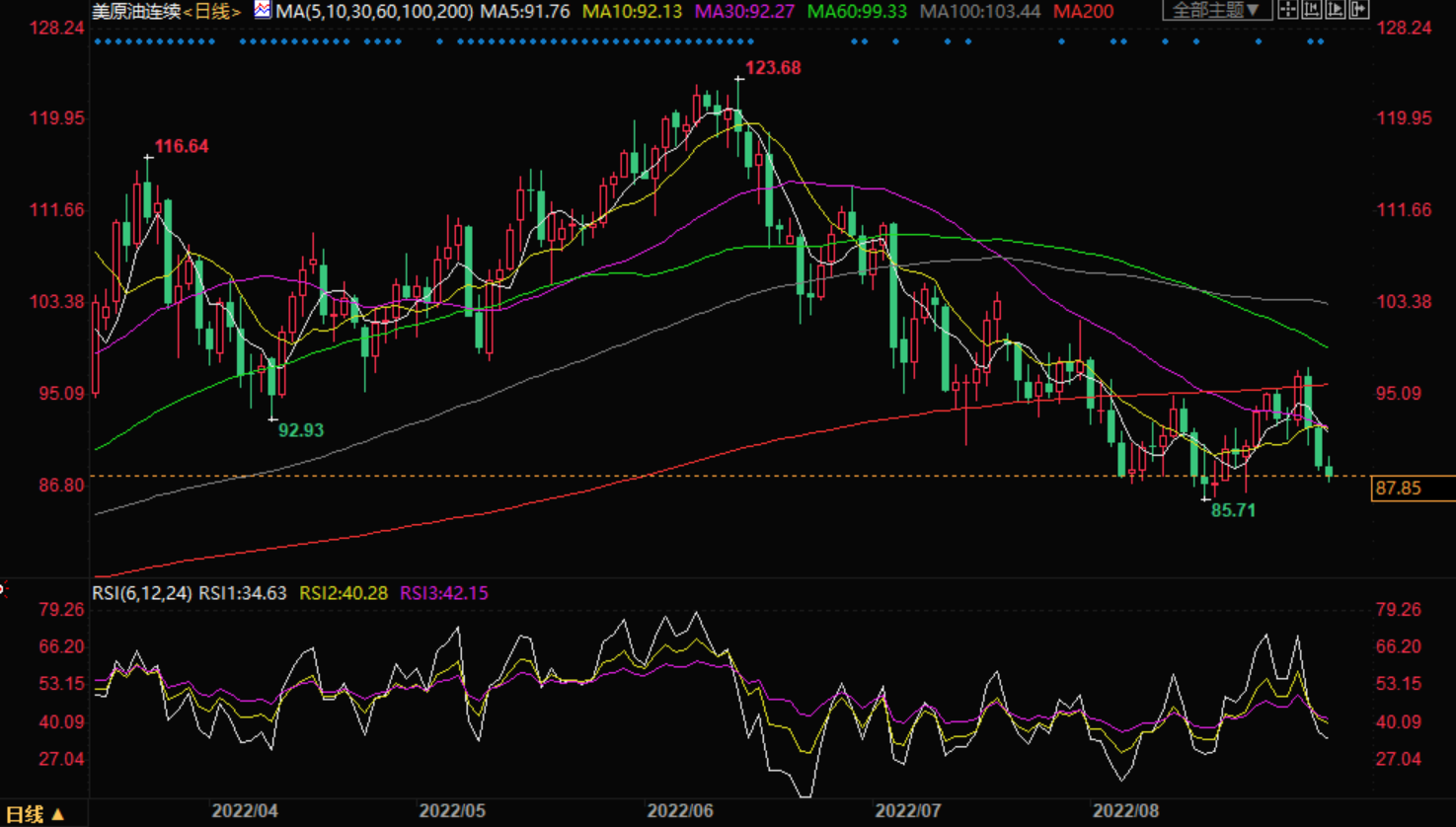Click the 85.71 low price marker
Viewport: 1456px width, 827px height.
(x=1233, y=510)
